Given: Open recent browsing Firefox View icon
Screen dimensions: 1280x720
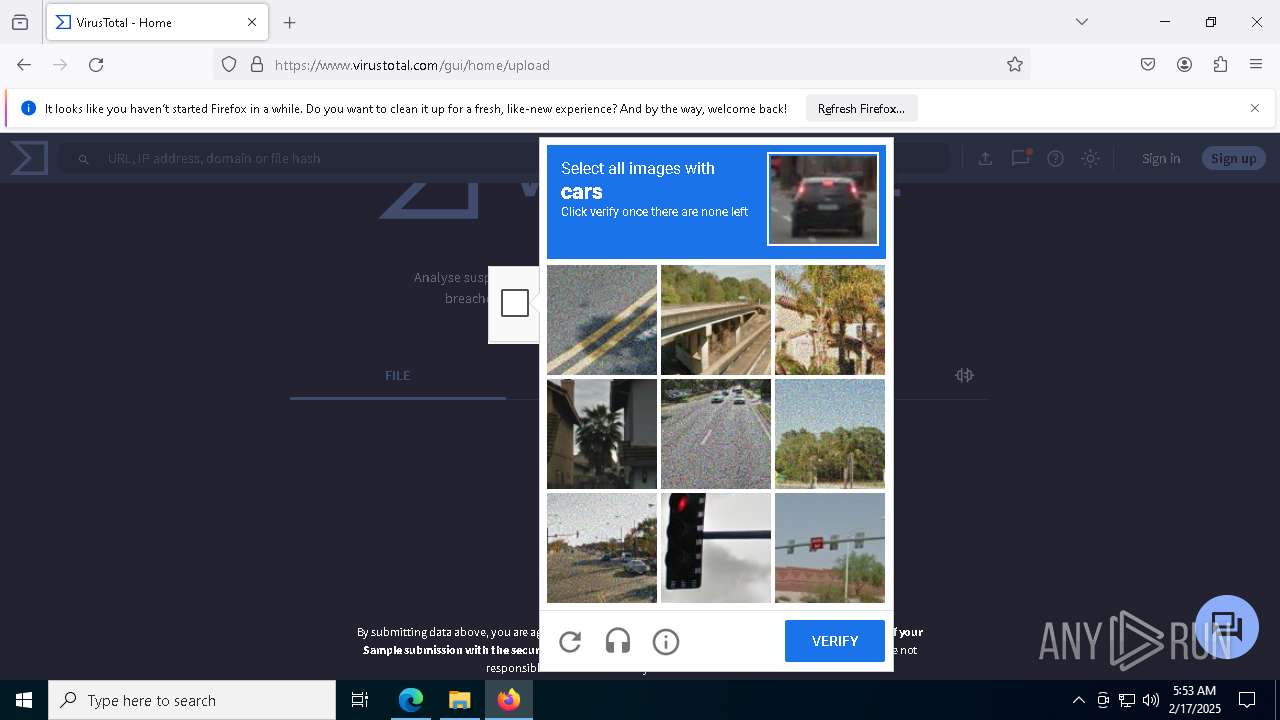Looking at the screenshot, I should click(x=20, y=22).
